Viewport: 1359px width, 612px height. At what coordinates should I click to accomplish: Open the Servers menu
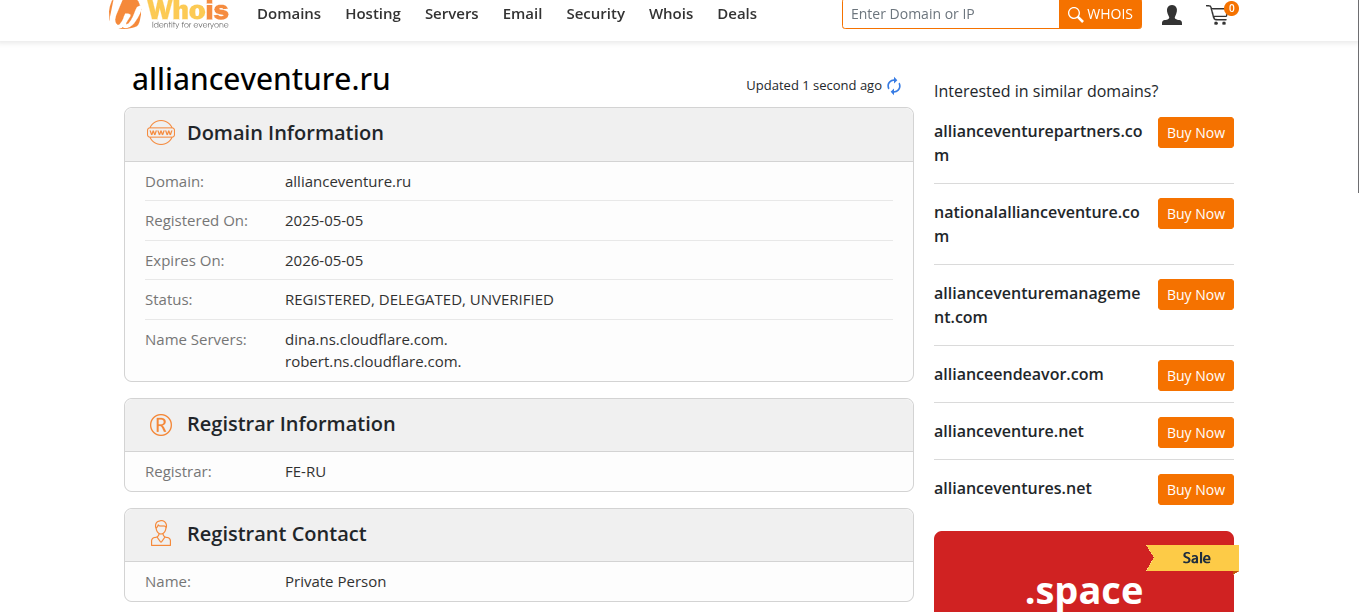click(x=451, y=14)
